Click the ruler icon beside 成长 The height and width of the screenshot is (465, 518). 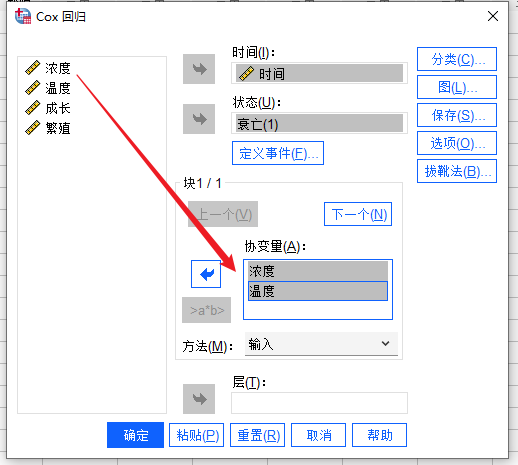(33, 108)
